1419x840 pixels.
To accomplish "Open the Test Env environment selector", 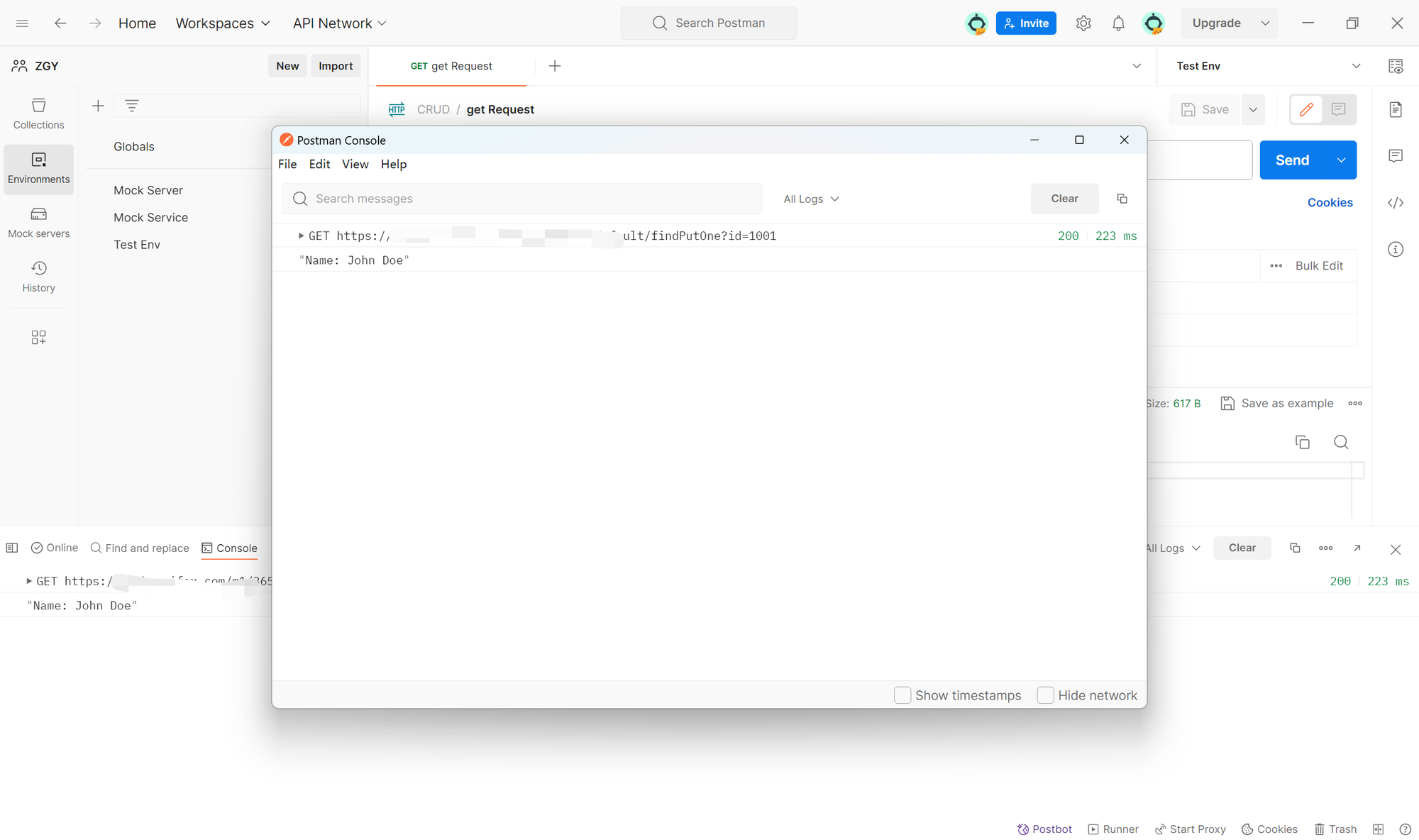I will tap(1268, 66).
